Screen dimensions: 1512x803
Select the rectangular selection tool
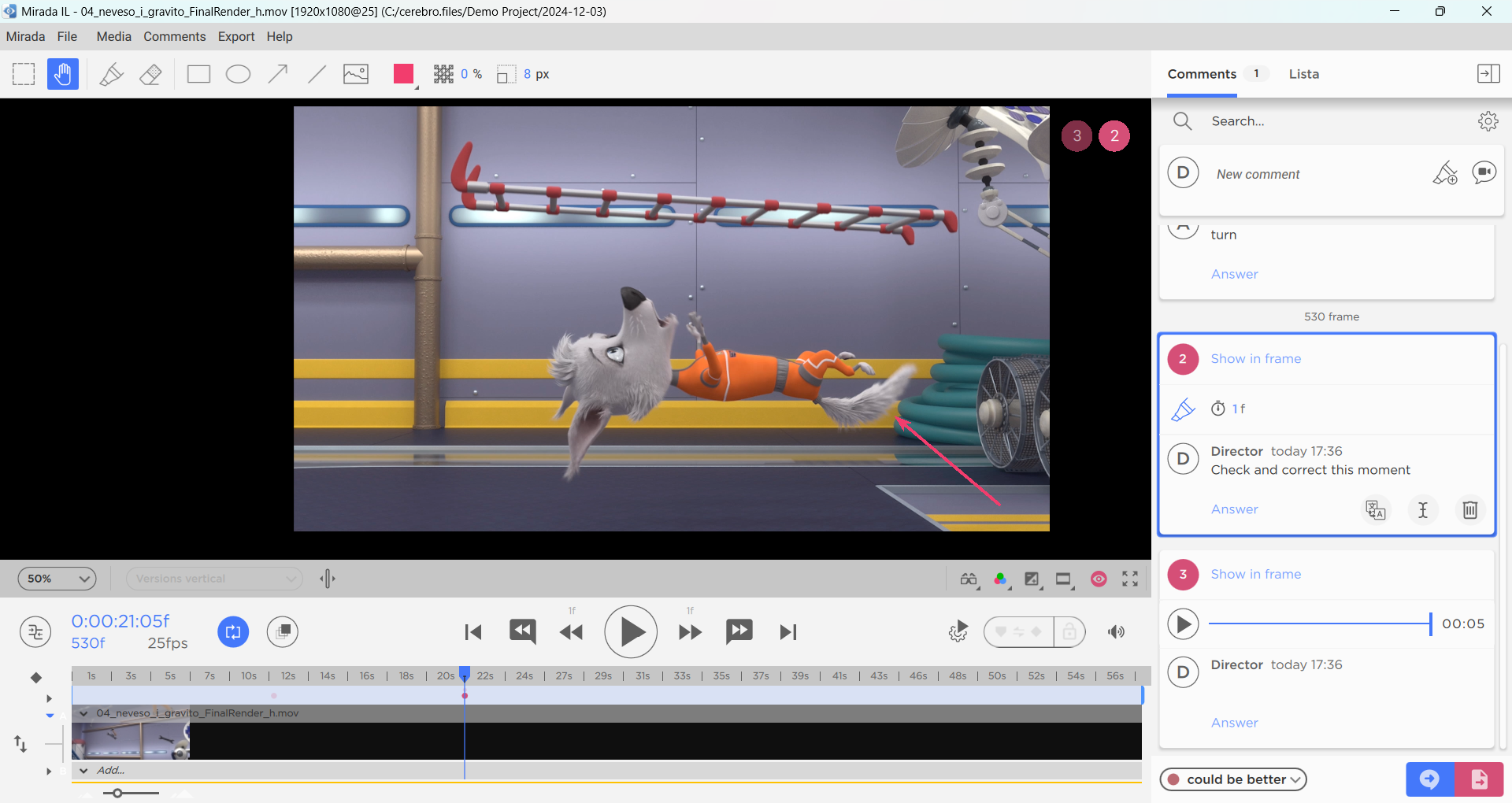coord(24,74)
